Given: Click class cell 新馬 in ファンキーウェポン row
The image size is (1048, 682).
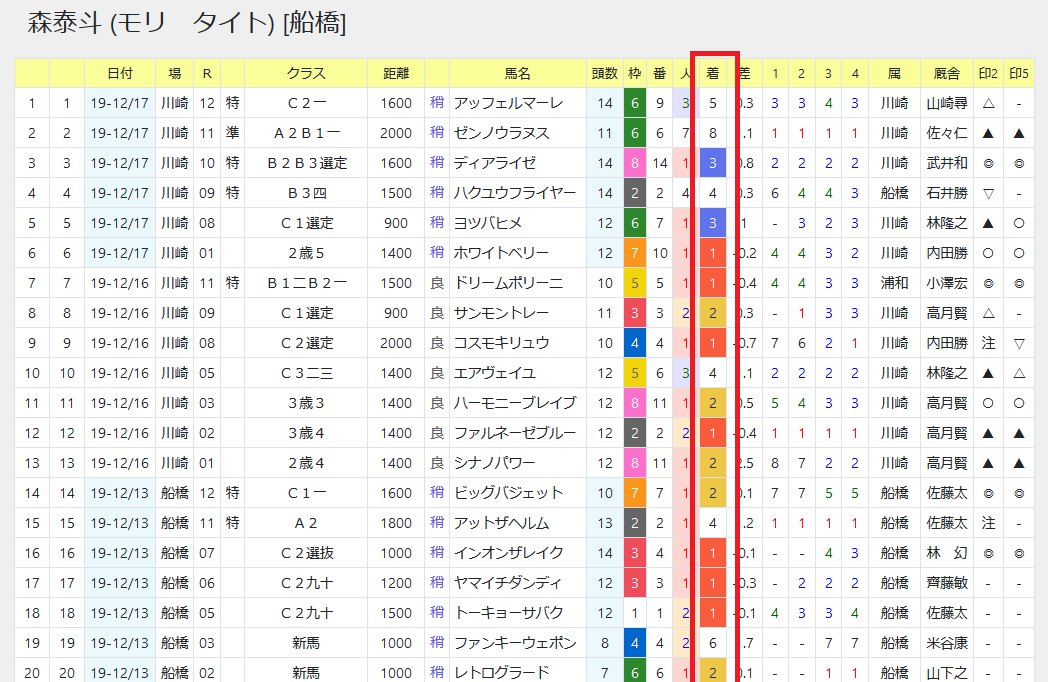Looking at the screenshot, I should 306,643.
